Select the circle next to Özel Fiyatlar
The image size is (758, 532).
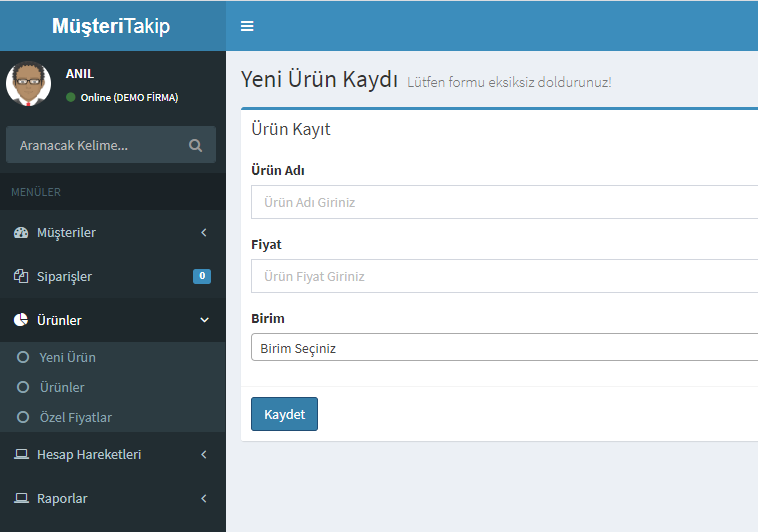[x=23, y=417]
